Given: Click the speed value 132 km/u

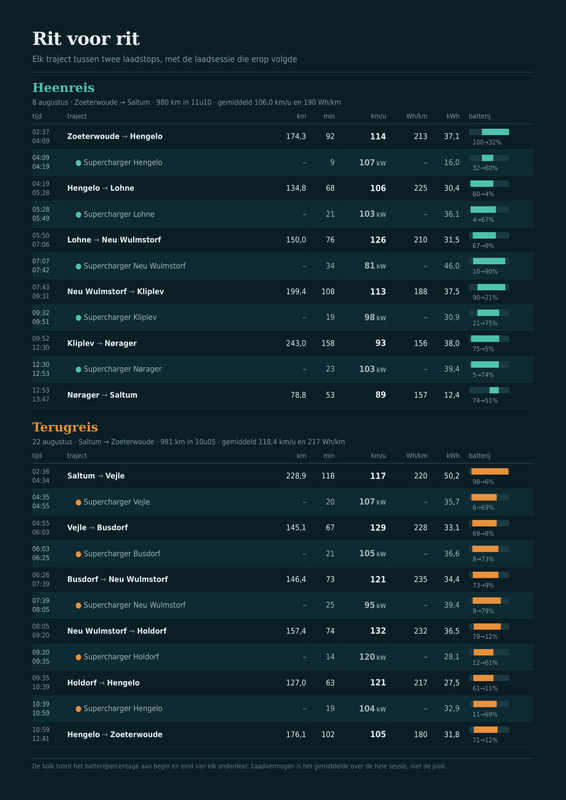Looking at the screenshot, I should pos(378,631).
